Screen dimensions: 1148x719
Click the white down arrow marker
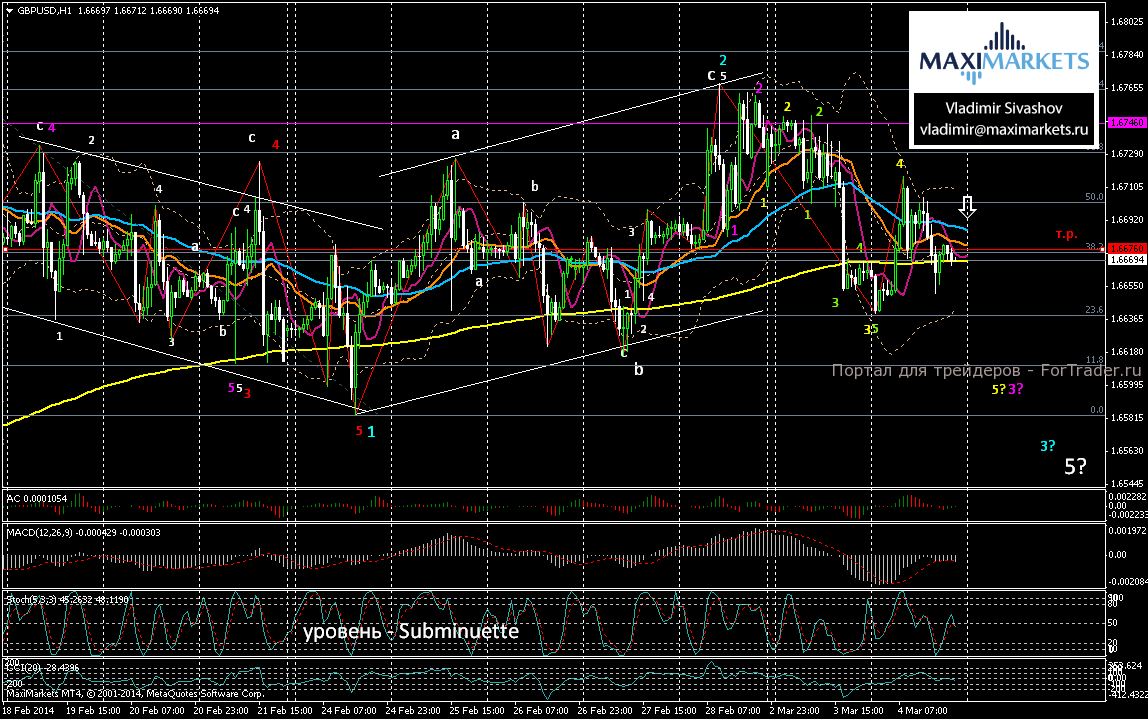pos(967,207)
